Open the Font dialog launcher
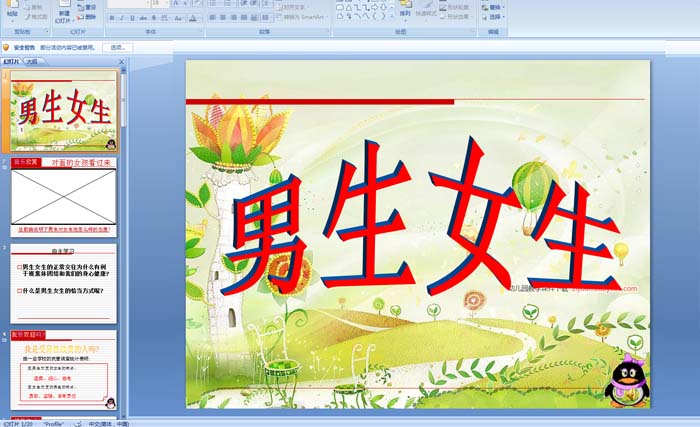The width and height of the screenshot is (700, 427). [201, 32]
